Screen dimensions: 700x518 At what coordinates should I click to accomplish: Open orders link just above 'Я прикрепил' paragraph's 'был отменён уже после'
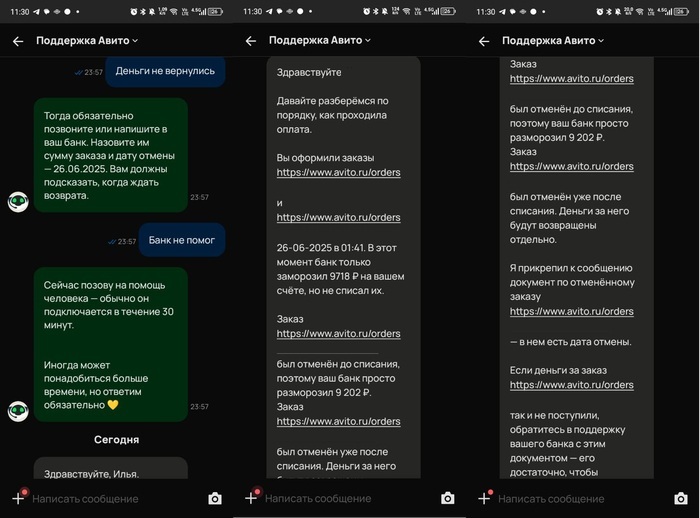pyautogui.click(x=571, y=166)
